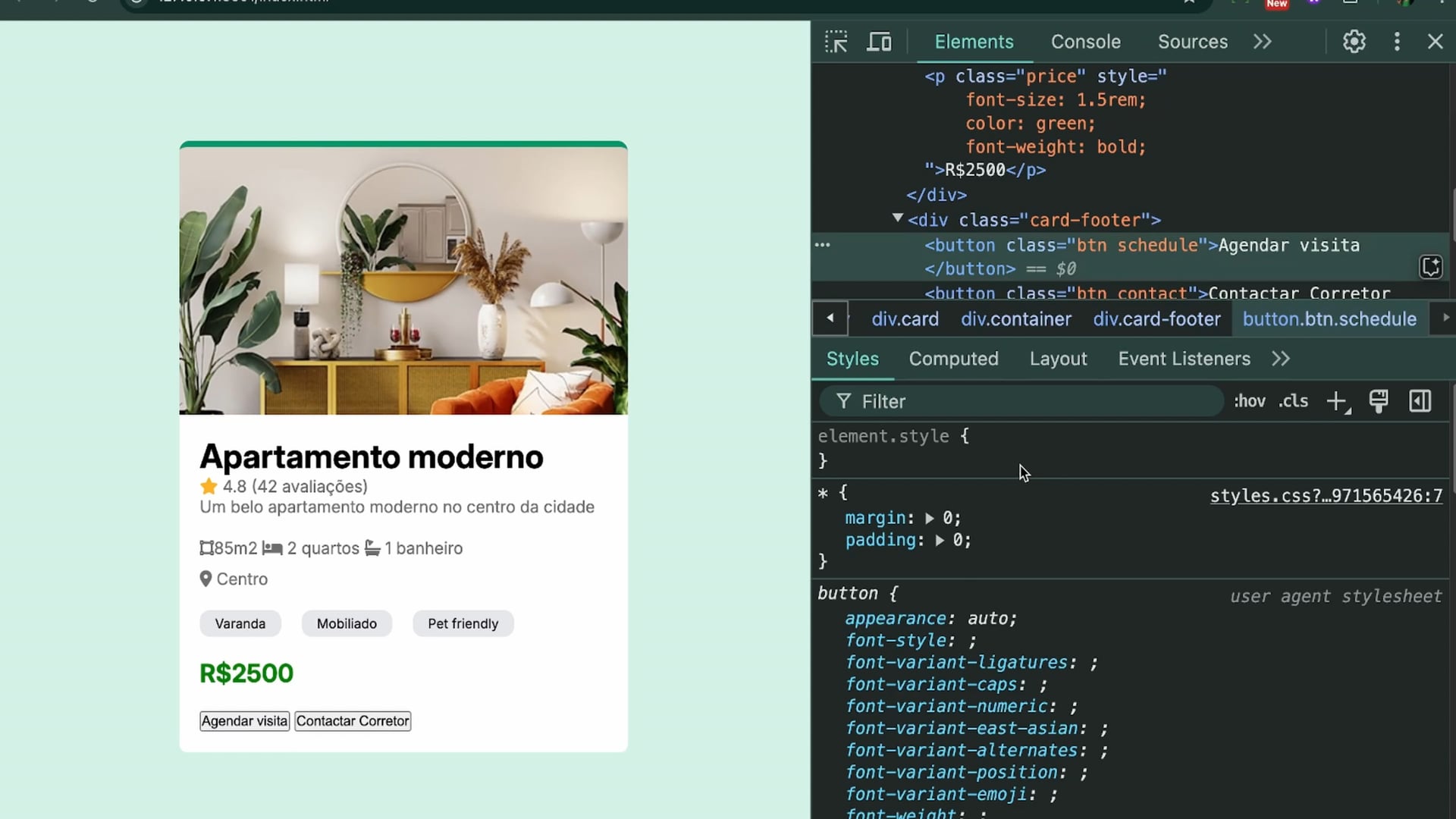The height and width of the screenshot is (819, 1456).
Task: Toggle the .cls element classes panel
Action: click(1293, 401)
